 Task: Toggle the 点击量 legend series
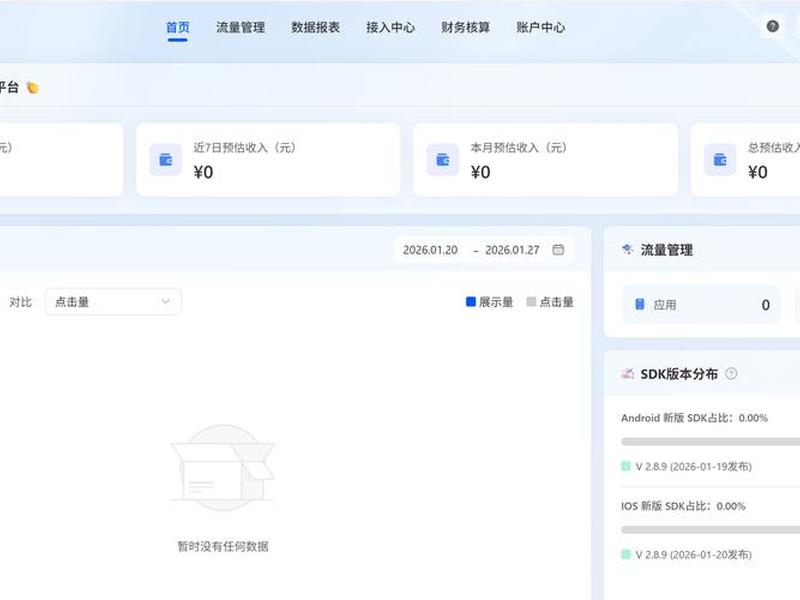click(550, 302)
